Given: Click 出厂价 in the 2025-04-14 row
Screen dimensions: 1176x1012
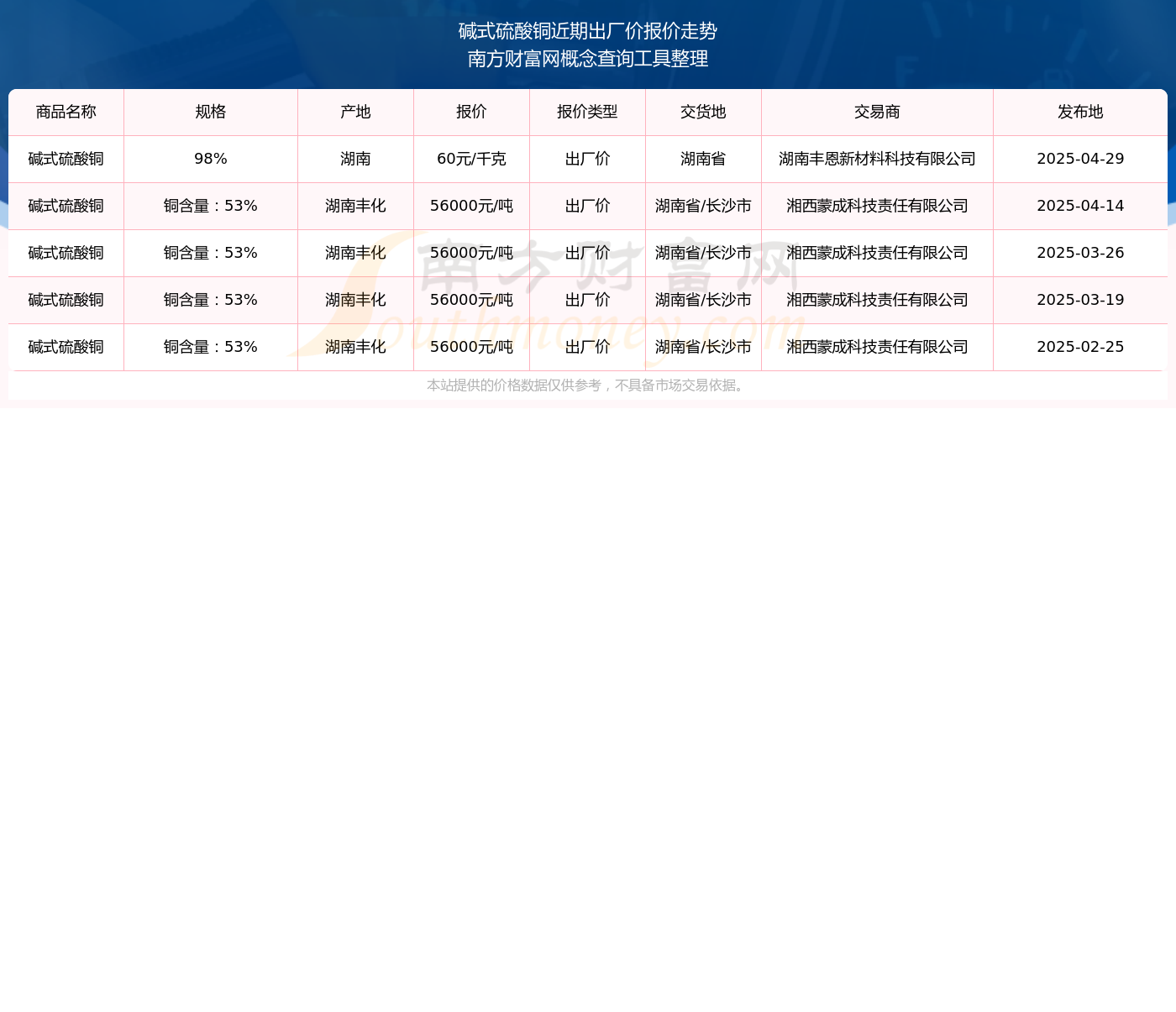Looking at the screenshot, I should coord(587,206).
